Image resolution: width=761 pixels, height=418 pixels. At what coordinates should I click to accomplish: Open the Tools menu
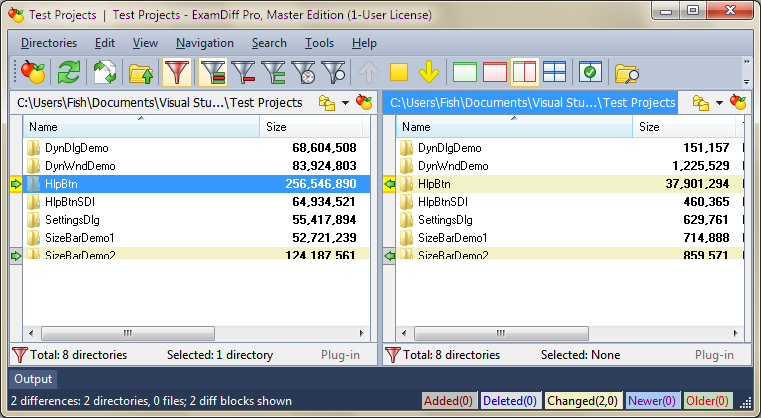[x=319, y=43]
